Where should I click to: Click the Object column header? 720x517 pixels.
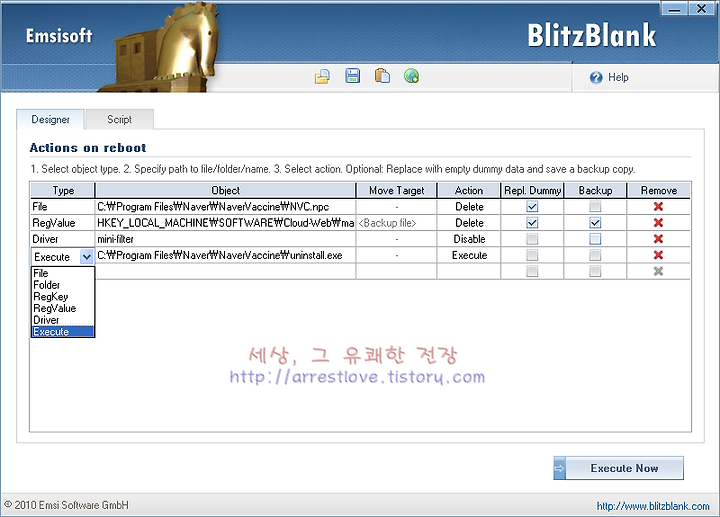click(x=225, y=190)
